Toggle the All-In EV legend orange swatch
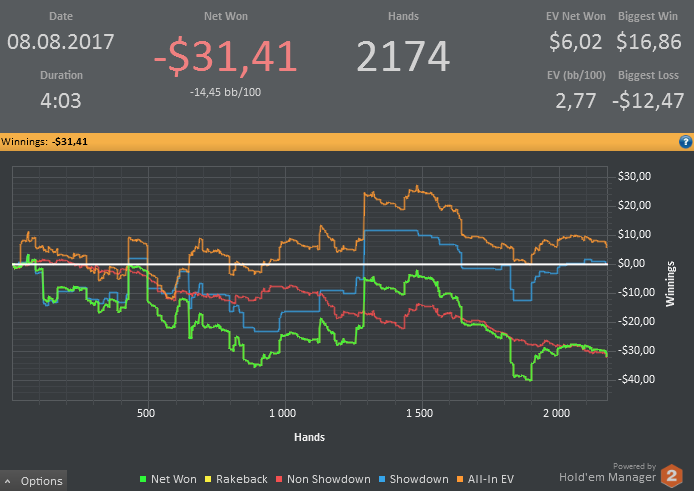 point(460,479)
